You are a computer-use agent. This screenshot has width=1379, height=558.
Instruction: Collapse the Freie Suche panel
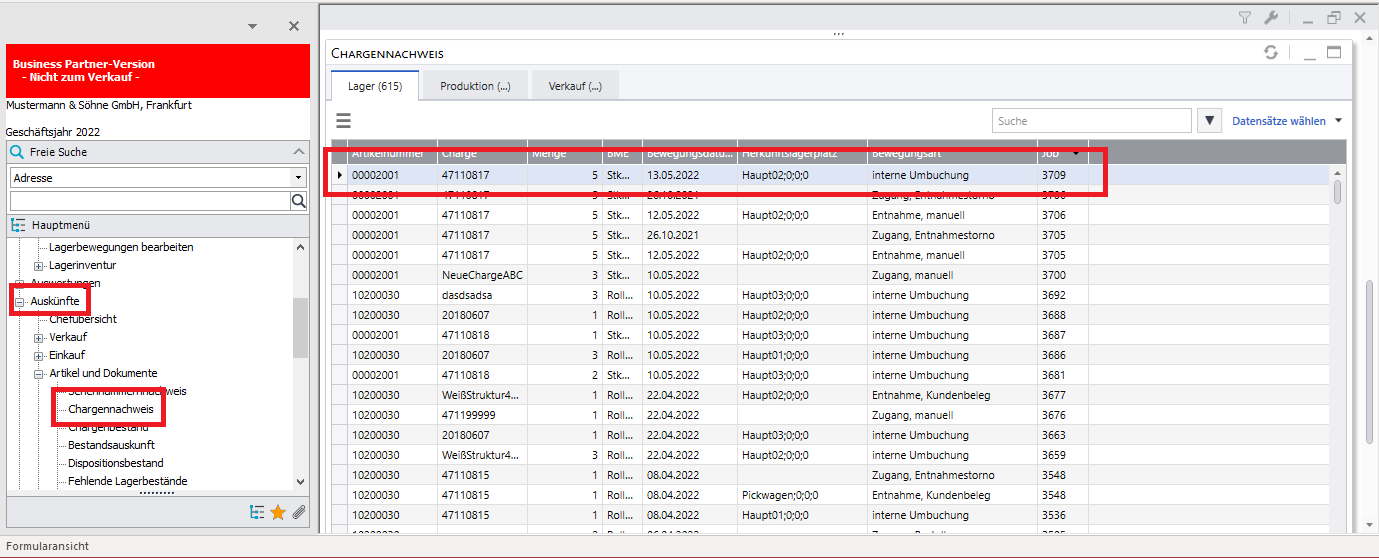[x=298, y=152]
